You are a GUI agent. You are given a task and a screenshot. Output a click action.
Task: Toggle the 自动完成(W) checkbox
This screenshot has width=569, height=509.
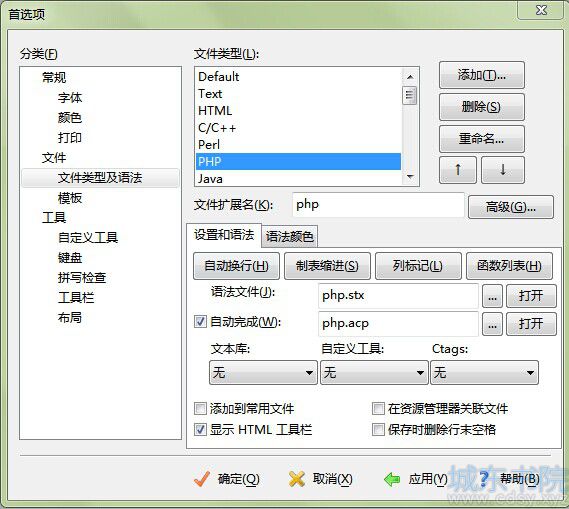pyautogui.click(x=200, y=321)
